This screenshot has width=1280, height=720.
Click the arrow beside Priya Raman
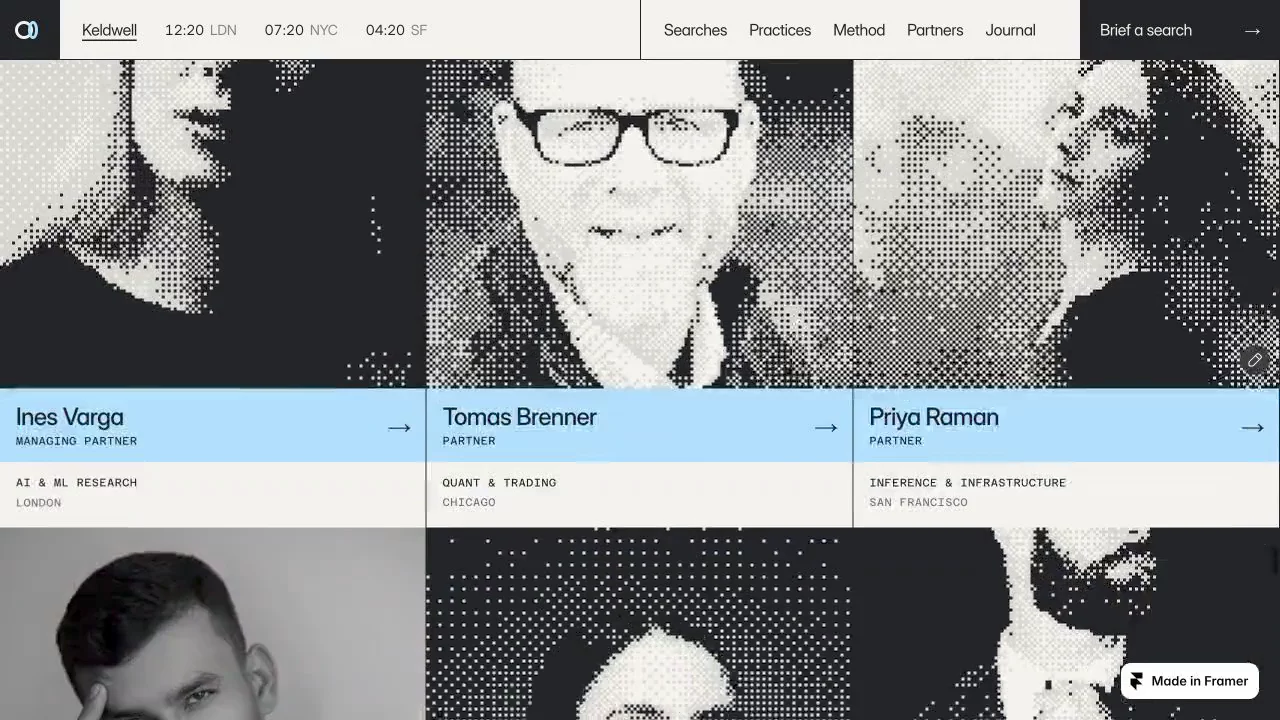coord(1252,428)
